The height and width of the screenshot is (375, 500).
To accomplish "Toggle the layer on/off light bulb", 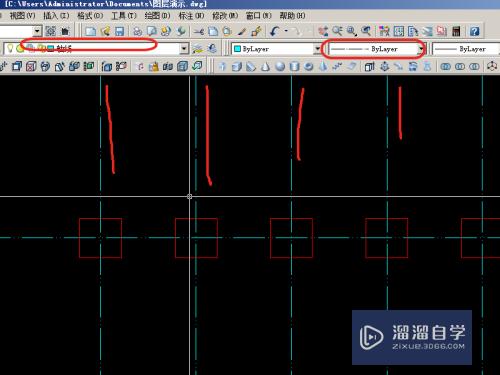I will [10, 49].
